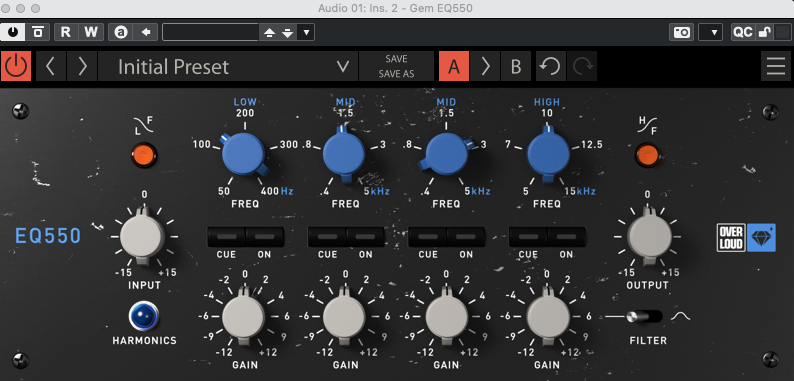The height and width of the screenshot is (381, 794).
Task: Click the blue Gem diamond logo
Action: tap(761, 238)
